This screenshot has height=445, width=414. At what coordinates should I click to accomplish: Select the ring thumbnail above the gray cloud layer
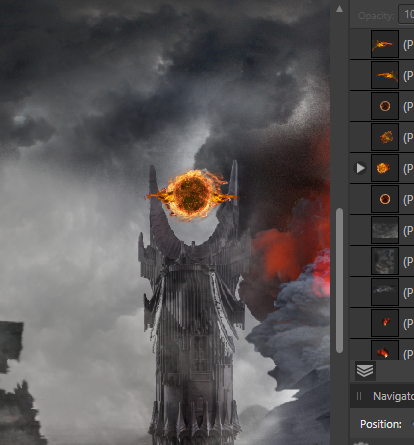pyautogui.click(x=385, y=199)
